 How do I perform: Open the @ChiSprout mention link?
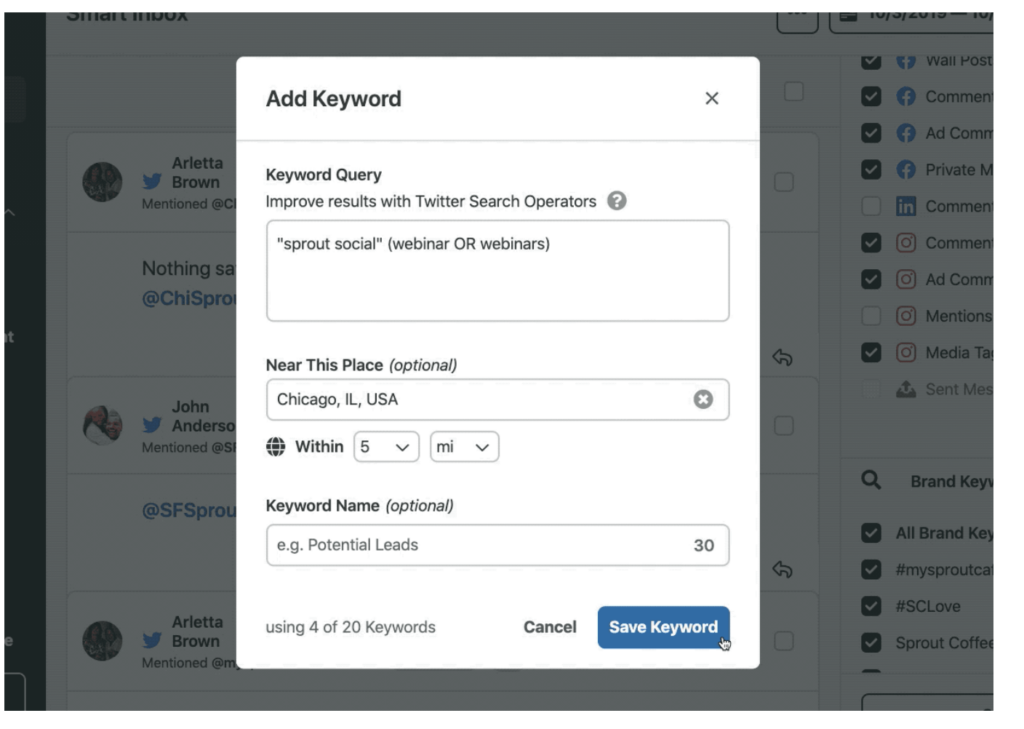coord(189,299)
